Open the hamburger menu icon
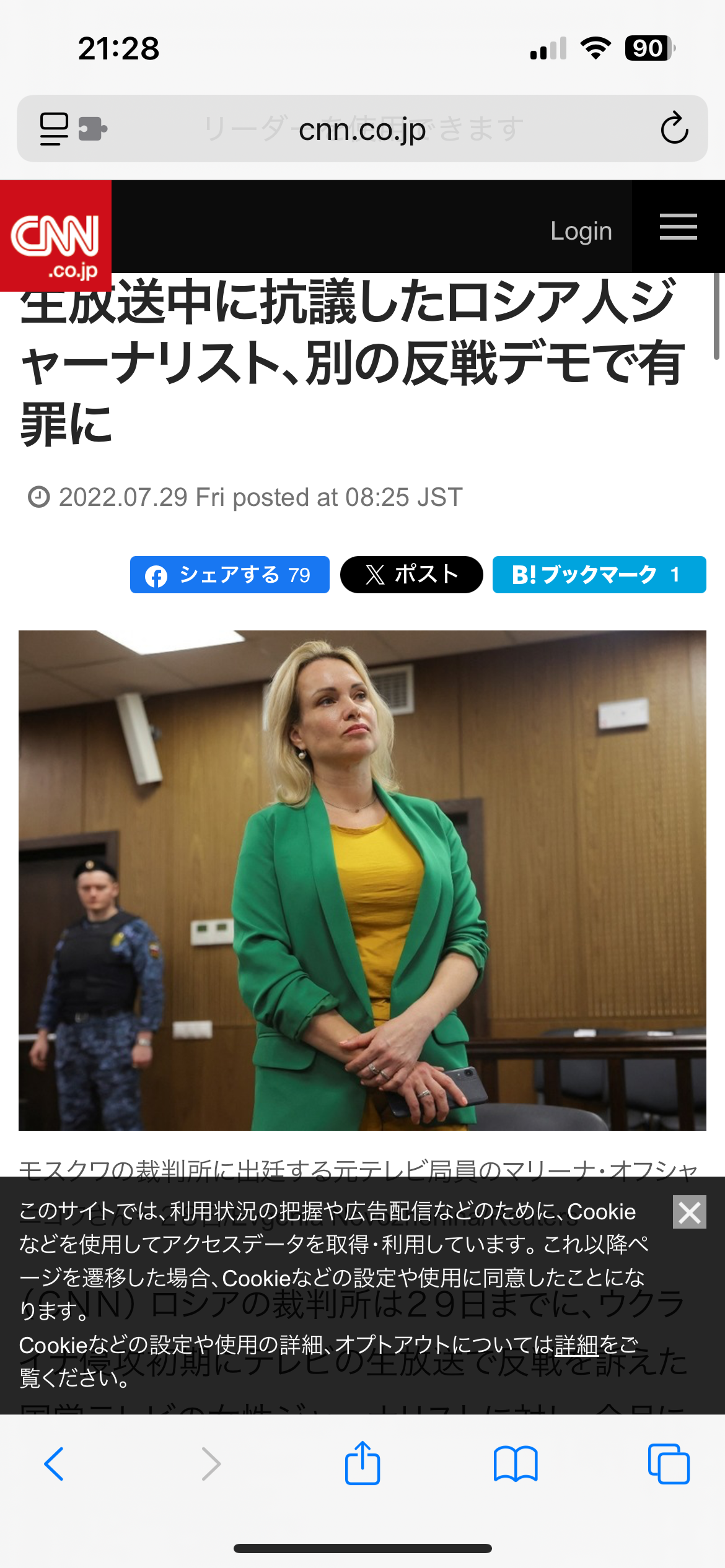The image size is (725, 1568). (x=678, y=227)
